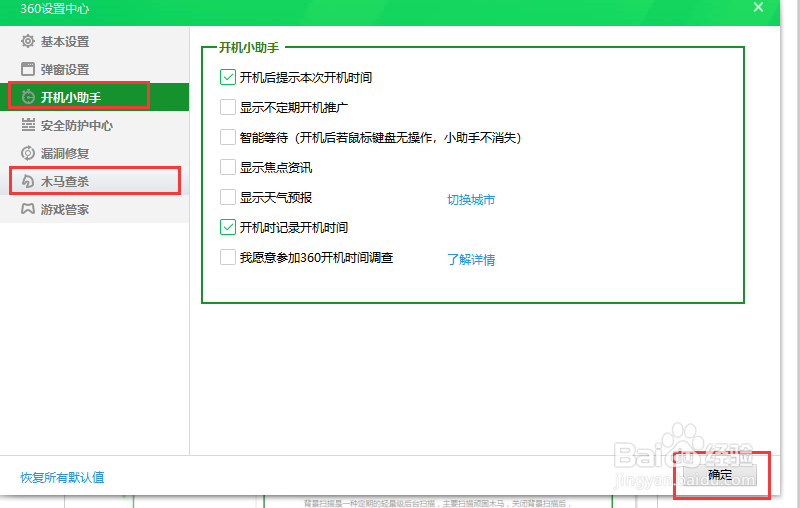
Task: Check the 显示天气预报 checkbox
Action: (x=228, y=197)
